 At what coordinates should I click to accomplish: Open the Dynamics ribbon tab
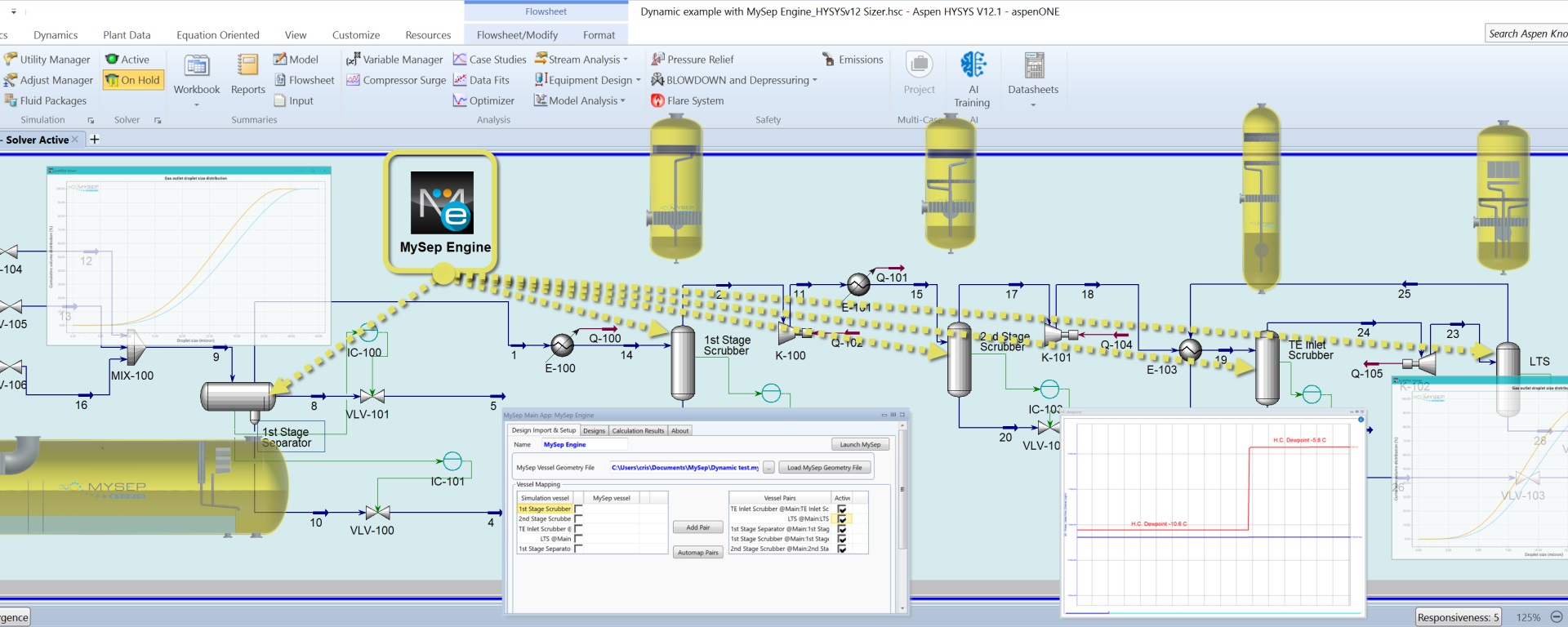coord(56,35)
